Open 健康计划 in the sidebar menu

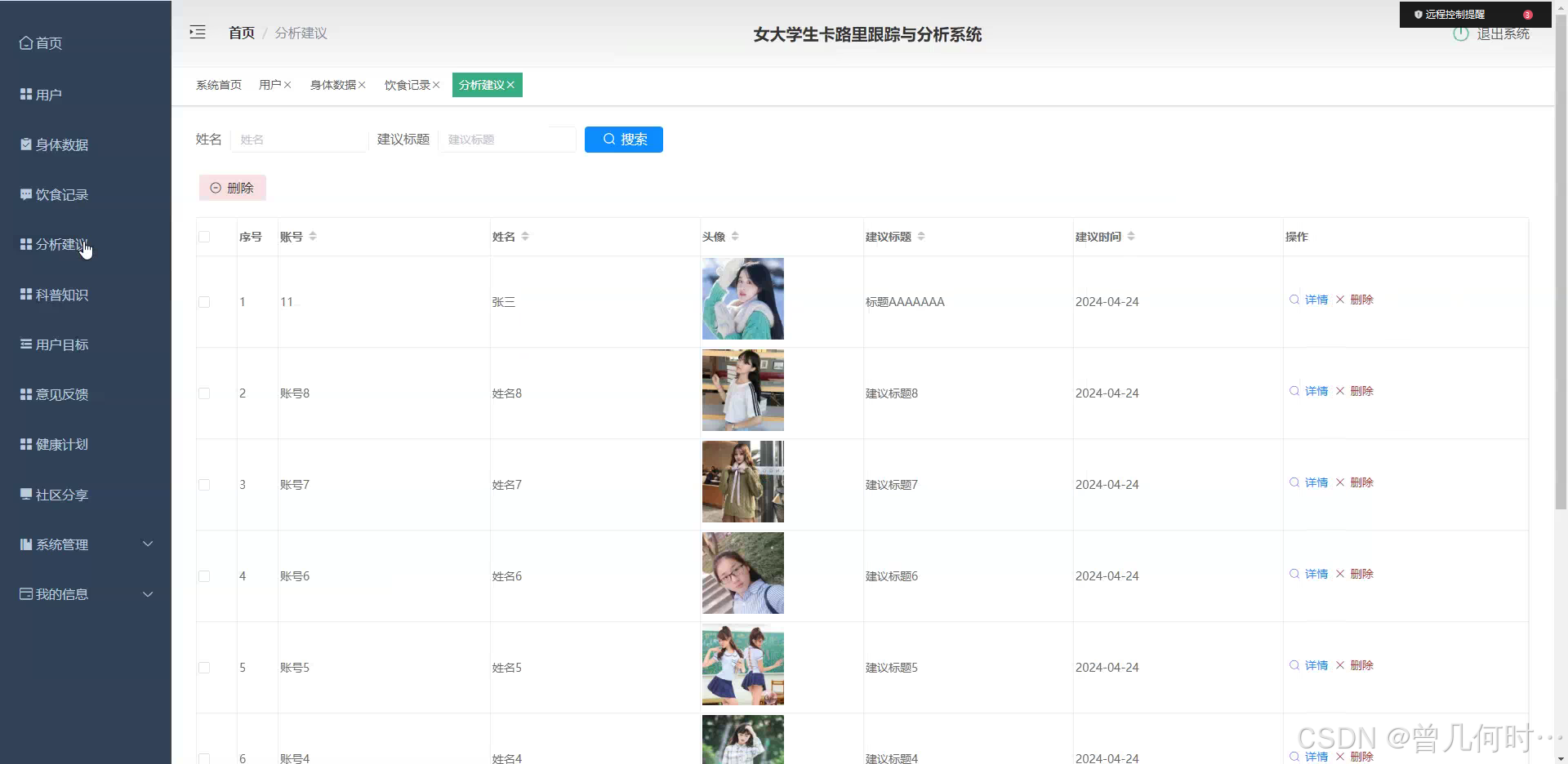point(86,444)
